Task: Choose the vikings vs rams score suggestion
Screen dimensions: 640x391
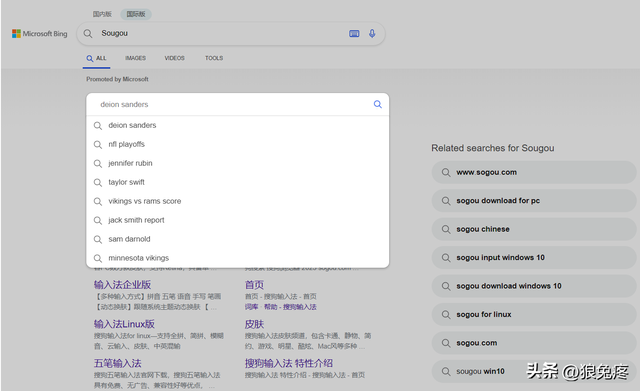Action: tap(238, 201)
